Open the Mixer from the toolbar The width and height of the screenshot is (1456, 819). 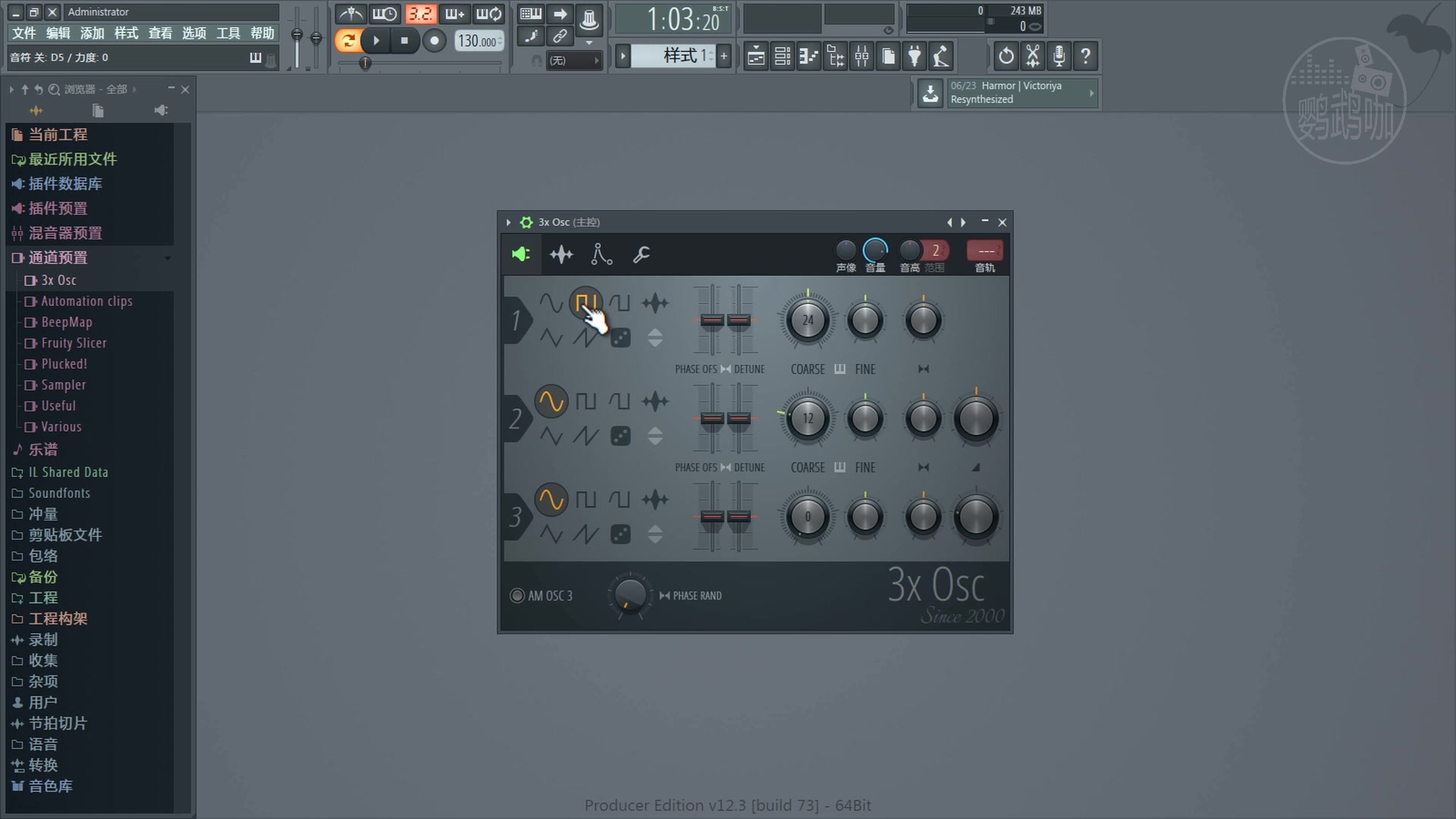(861, 56)
